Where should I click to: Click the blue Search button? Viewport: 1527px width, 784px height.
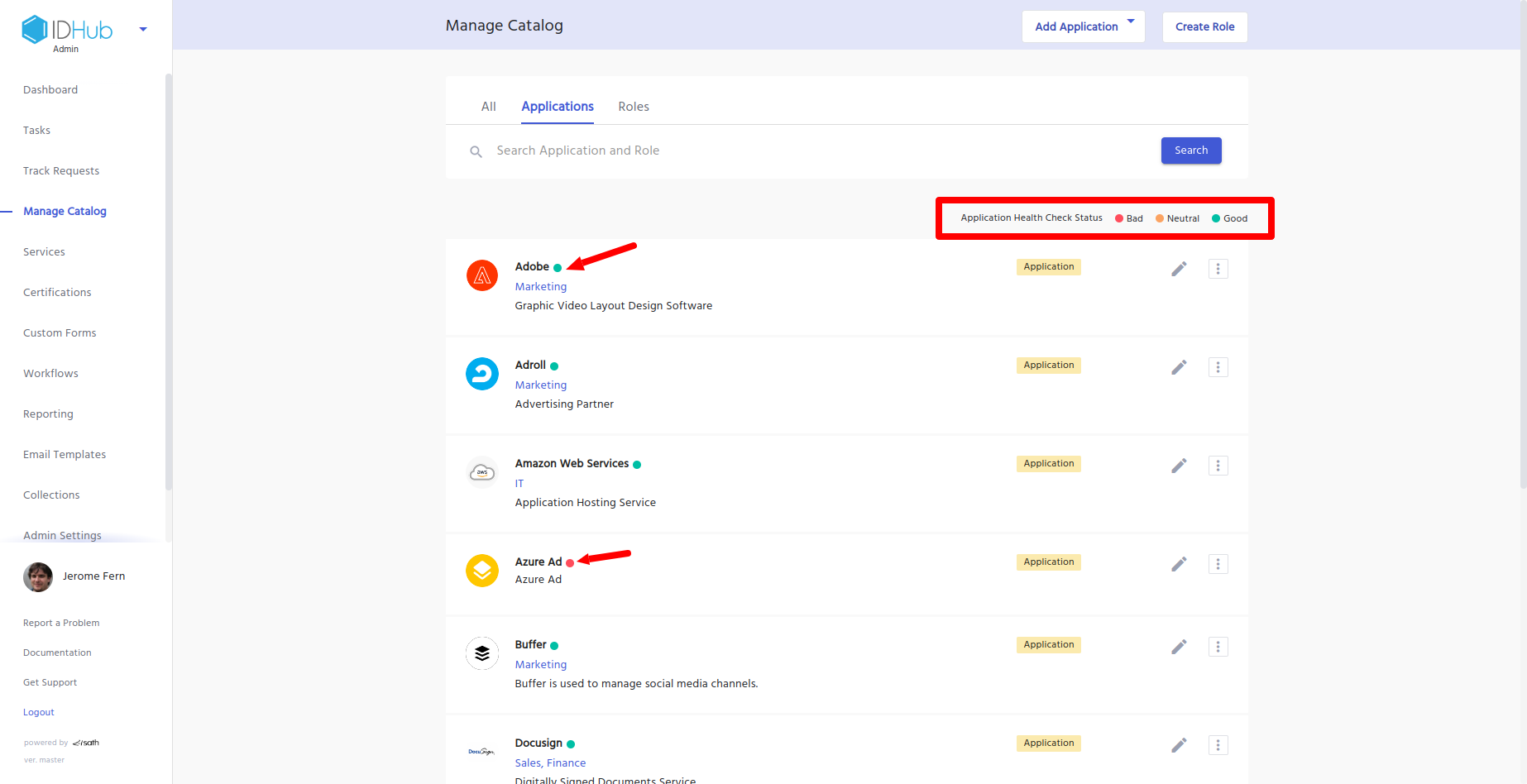point(1190,151)
